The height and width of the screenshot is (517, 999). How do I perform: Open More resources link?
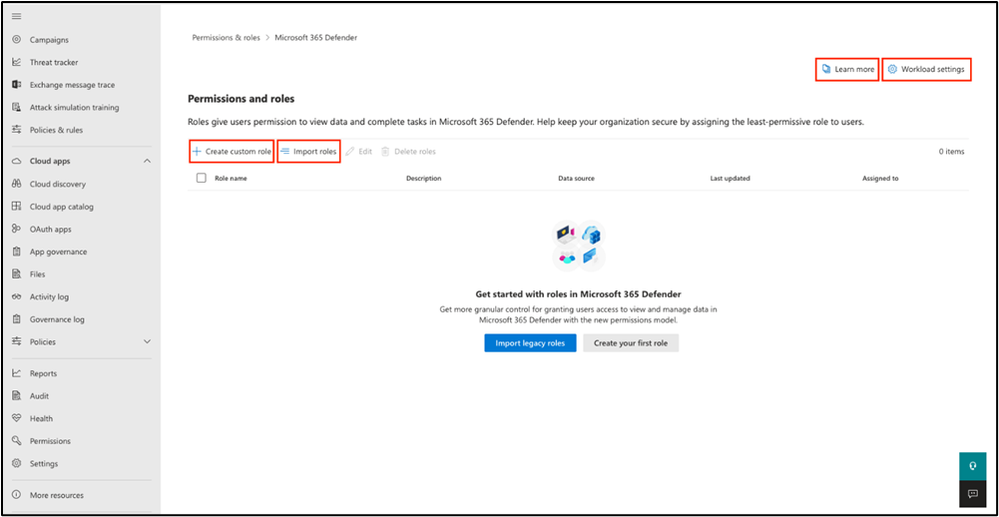tap(57, 495)
